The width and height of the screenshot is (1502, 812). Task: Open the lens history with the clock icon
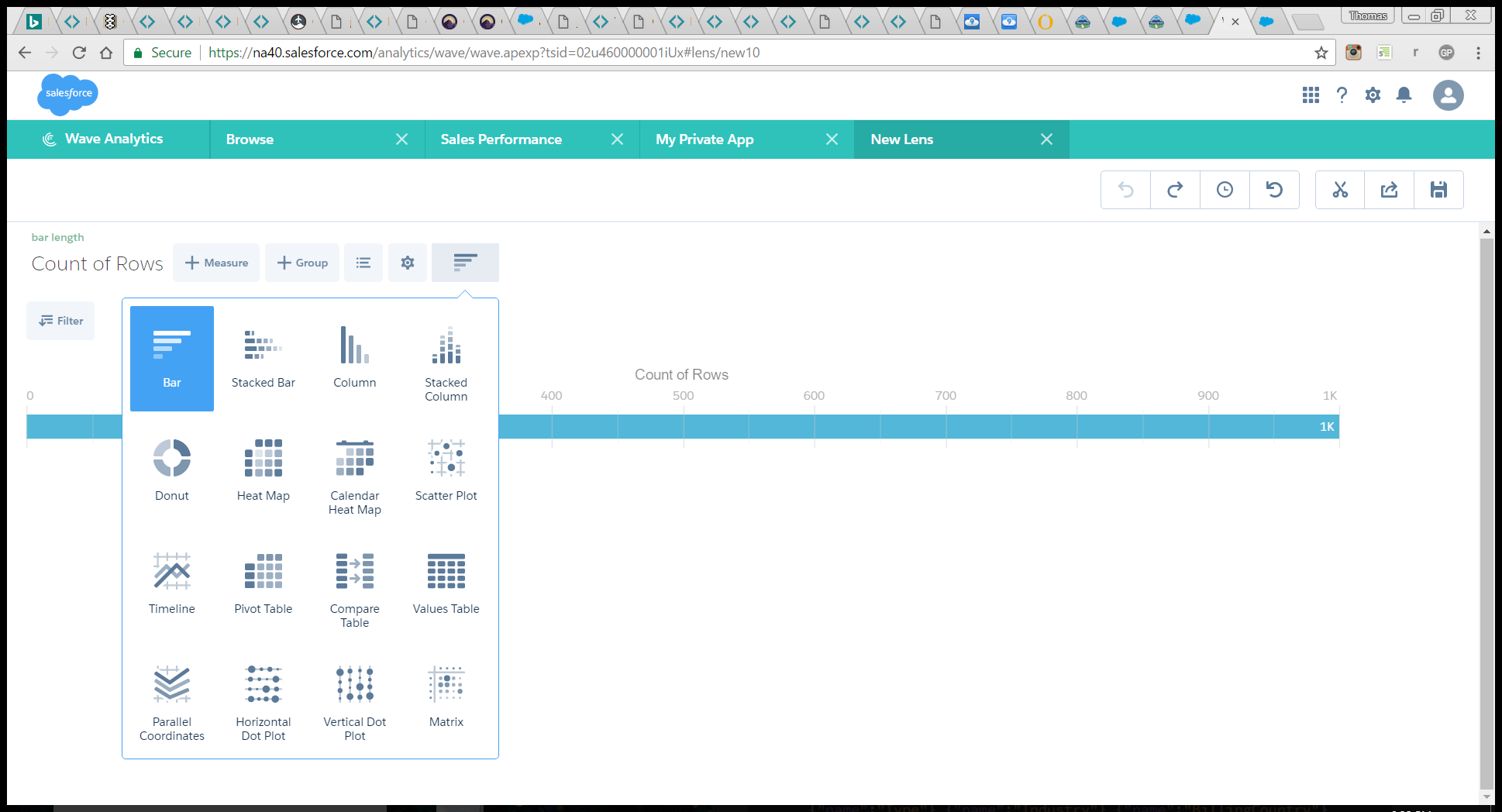click(x=1225, y=189)
